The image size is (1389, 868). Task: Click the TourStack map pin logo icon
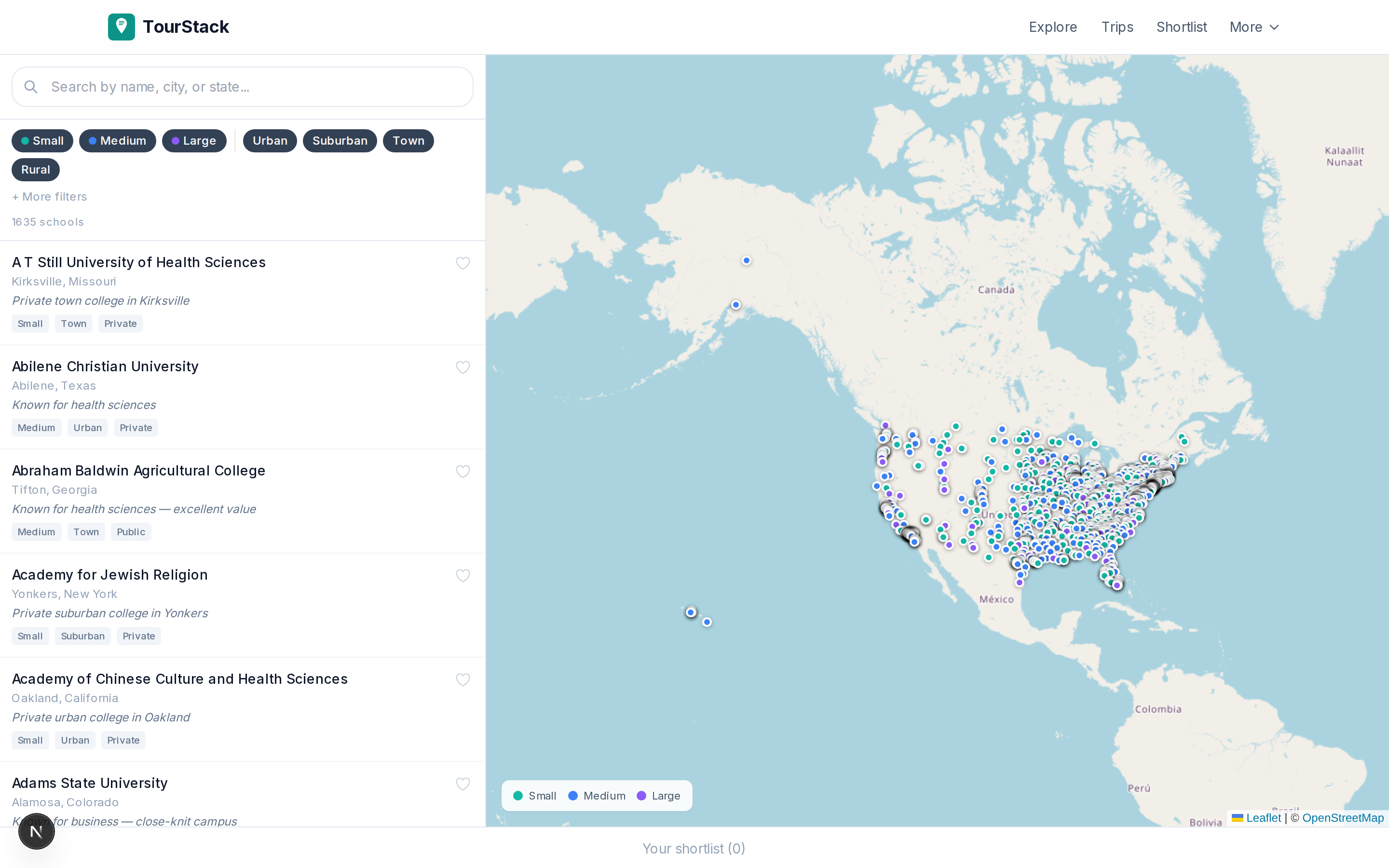click(121, 27)
